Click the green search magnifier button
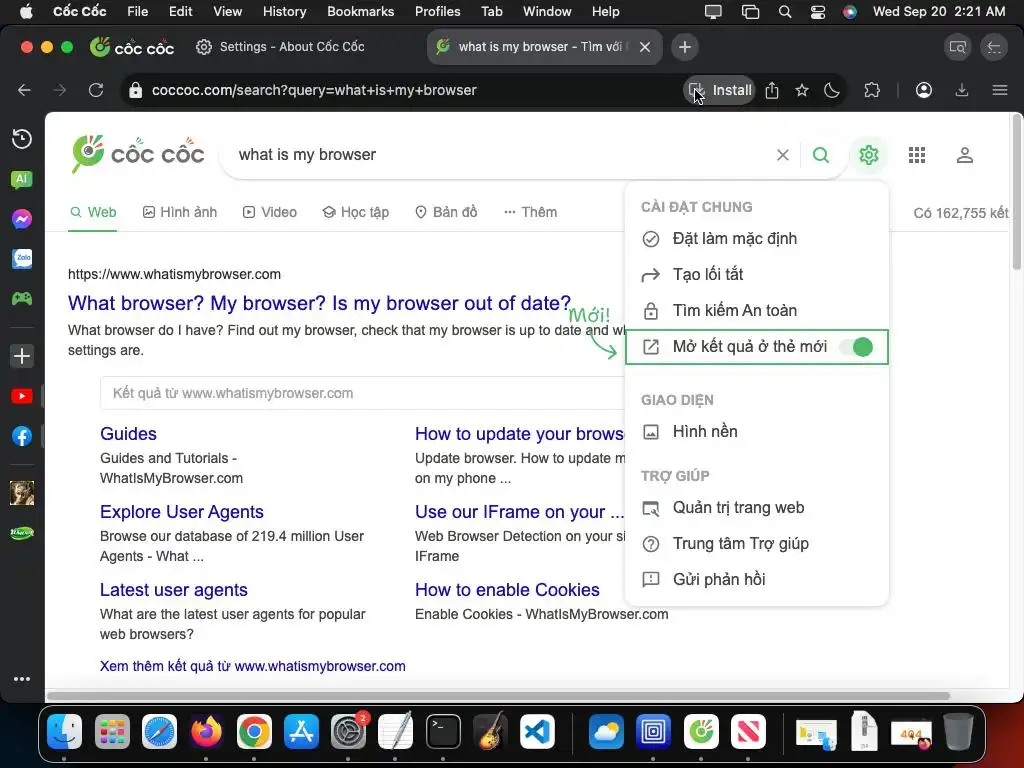Screen dimensions: 1024x768 pyautogui.click(x=821, y=155)
